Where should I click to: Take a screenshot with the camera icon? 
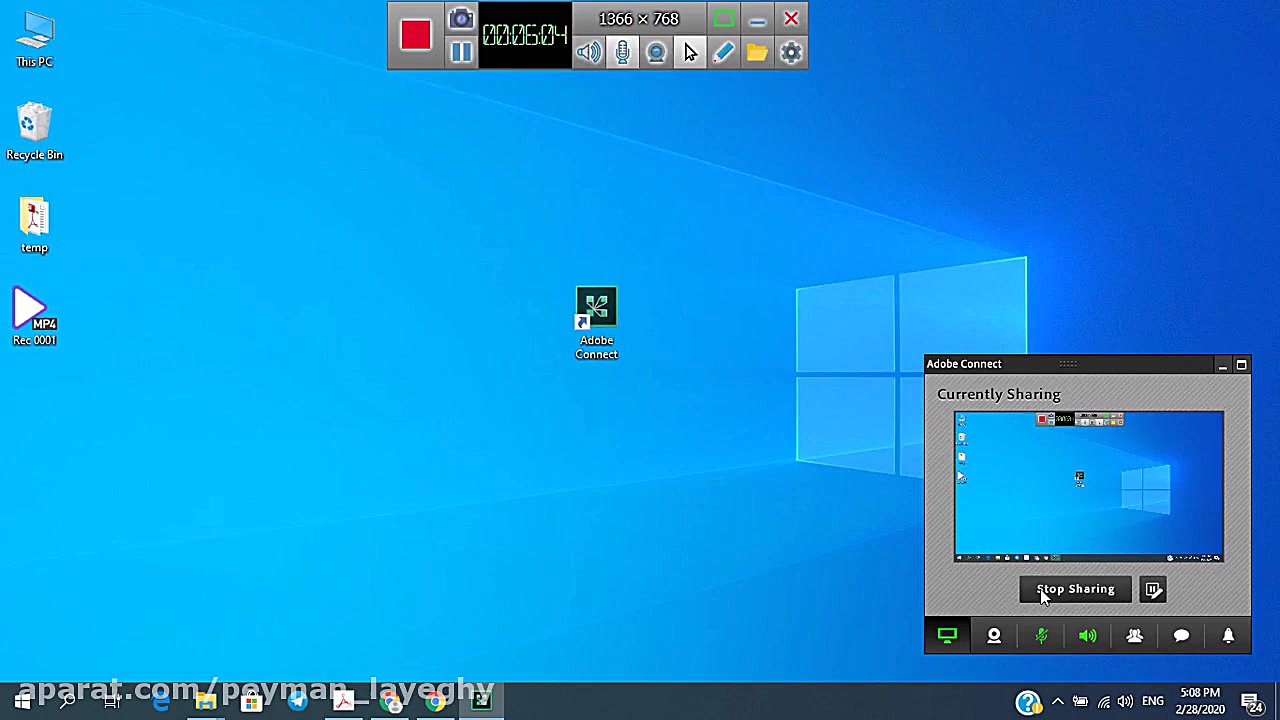coord(461,19)
